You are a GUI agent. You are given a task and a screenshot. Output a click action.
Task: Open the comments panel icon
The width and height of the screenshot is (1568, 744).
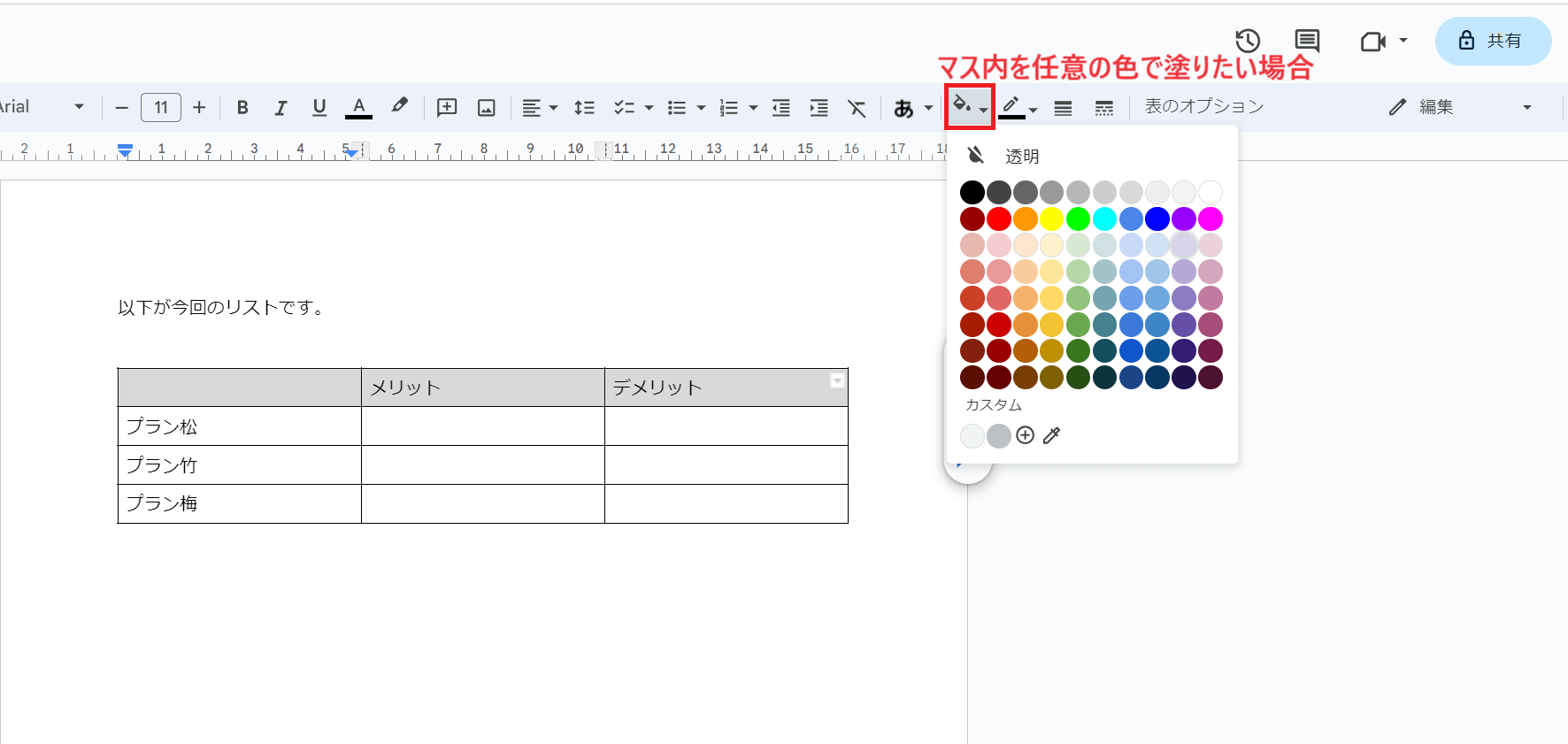click(1307, 41)
